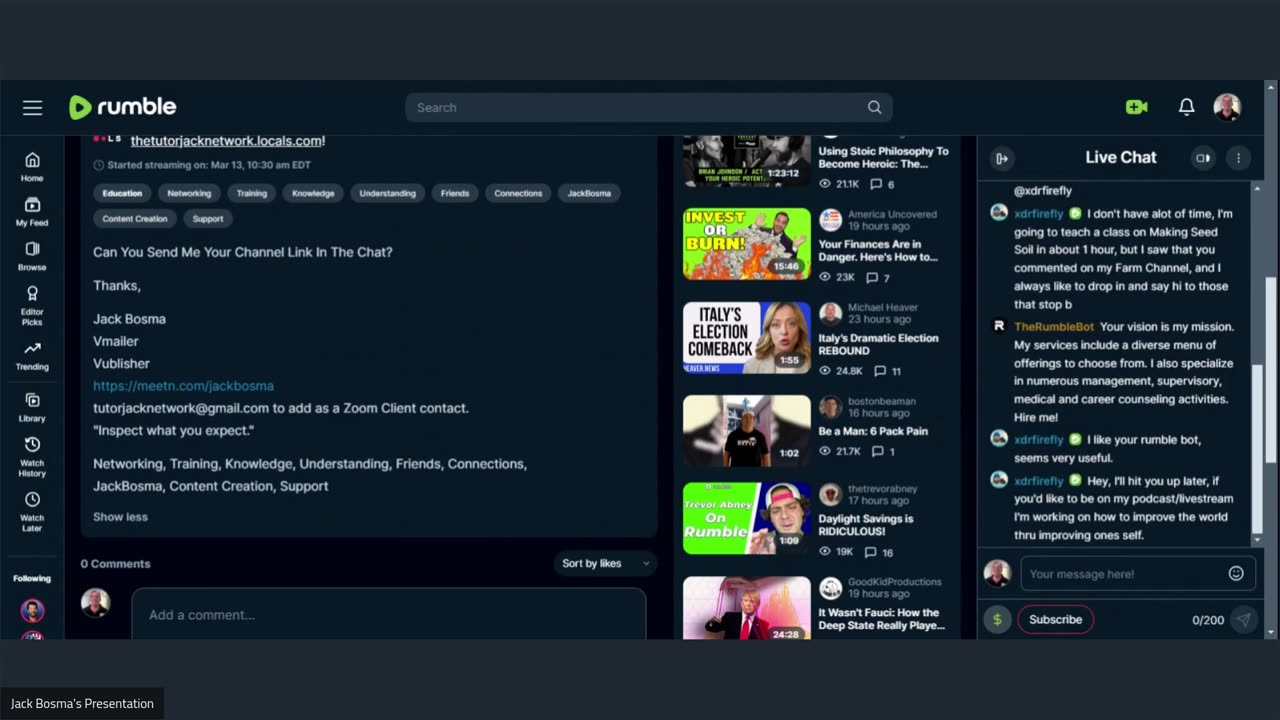
Task: Click the followed channel avatar under Following
Action: tap(32, 610)
